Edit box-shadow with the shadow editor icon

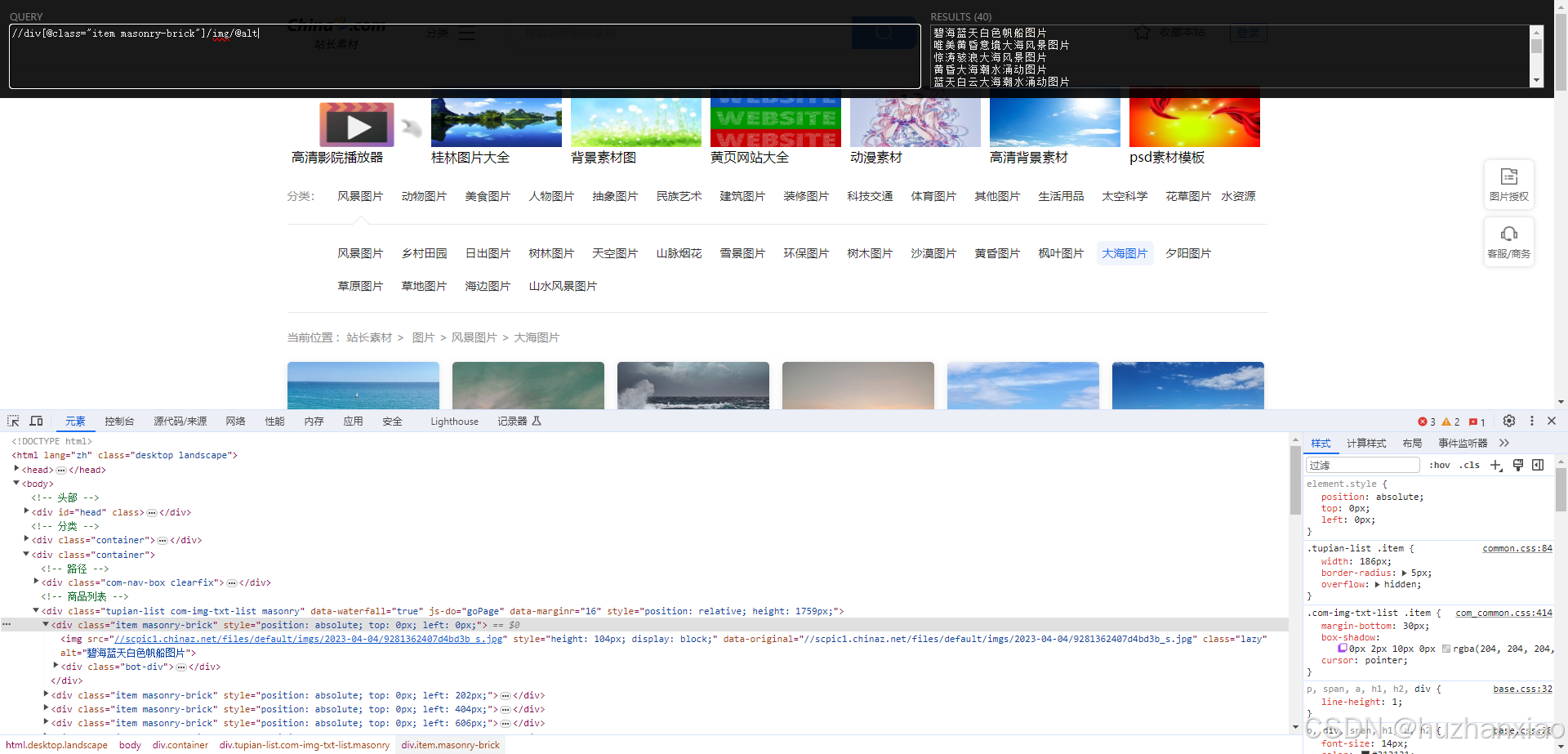pos(1343,649)
